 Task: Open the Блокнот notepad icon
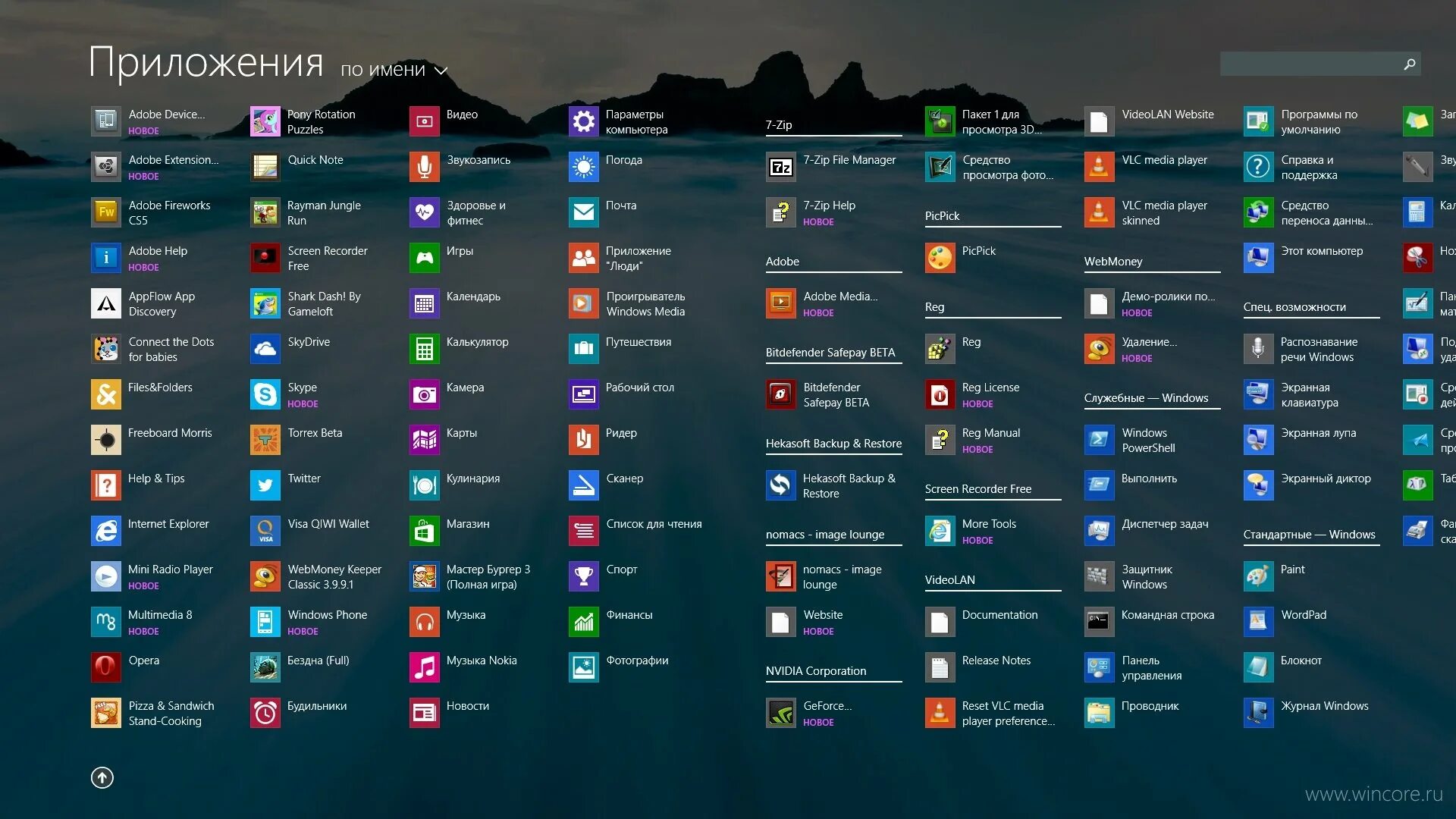pos(1259,667)
